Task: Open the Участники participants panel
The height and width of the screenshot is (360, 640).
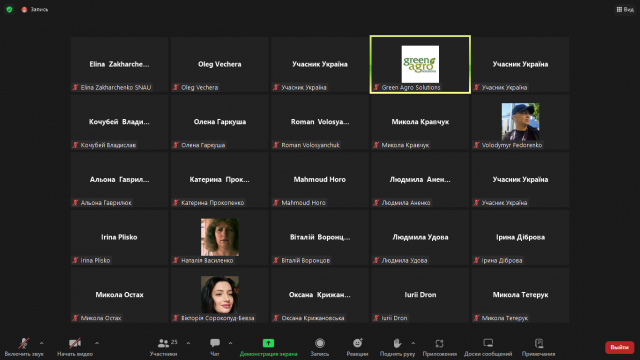Action: pyautogui.click(x=164, y=347)
